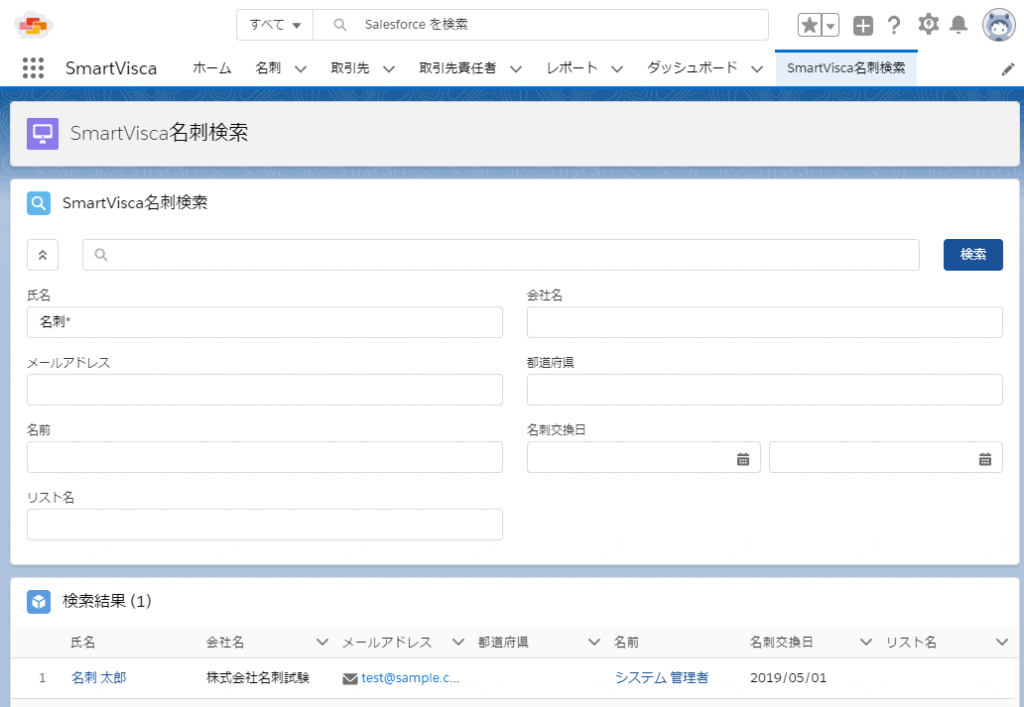Open the システム 管理者 user link
Screen dimensions: 1024x707
662,678
